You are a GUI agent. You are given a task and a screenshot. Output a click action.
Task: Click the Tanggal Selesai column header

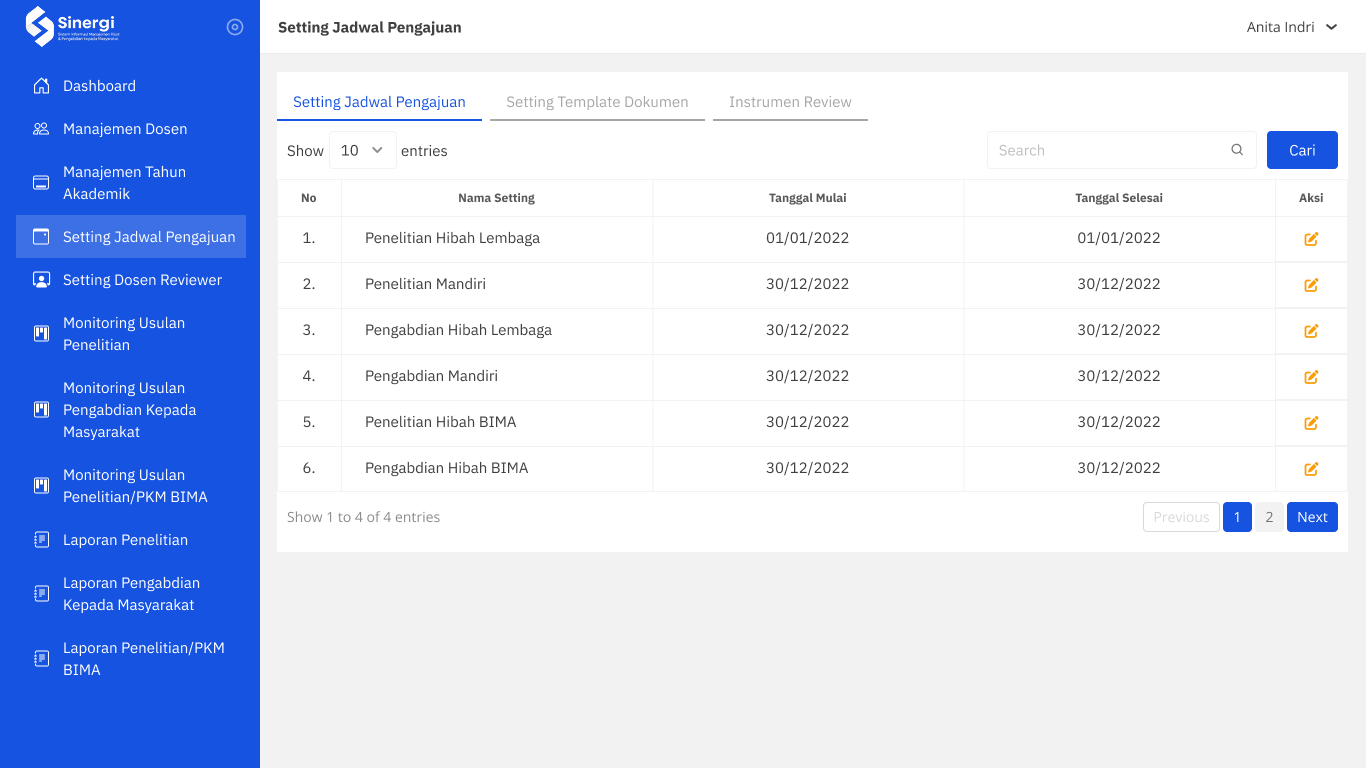pos(1119,198)
